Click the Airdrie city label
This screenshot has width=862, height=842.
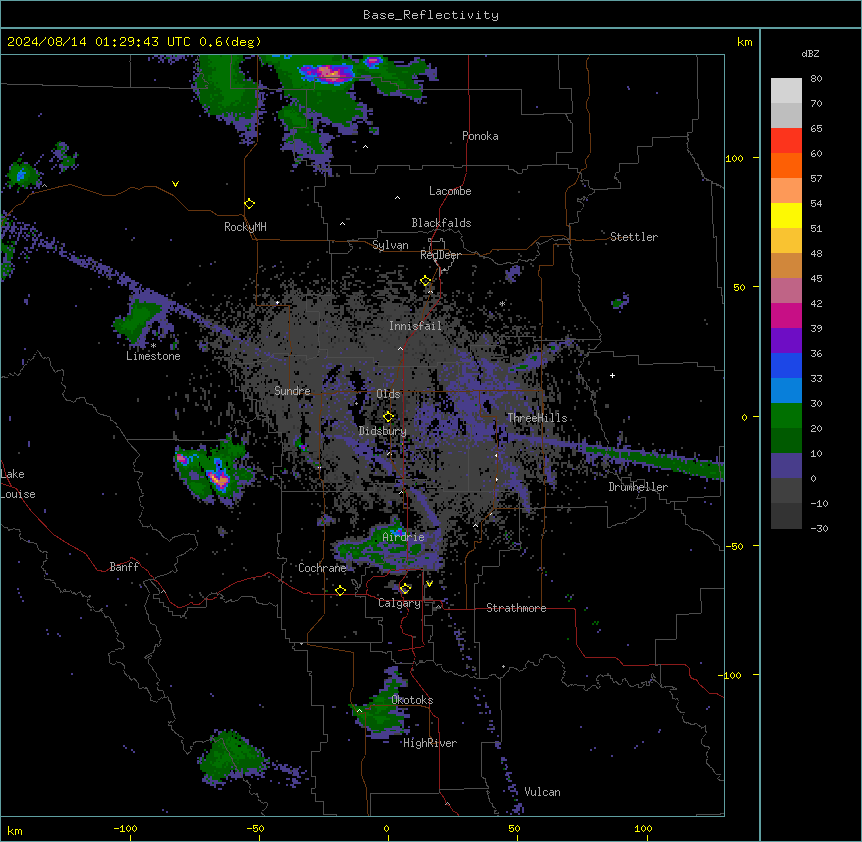tap(404, 537)
